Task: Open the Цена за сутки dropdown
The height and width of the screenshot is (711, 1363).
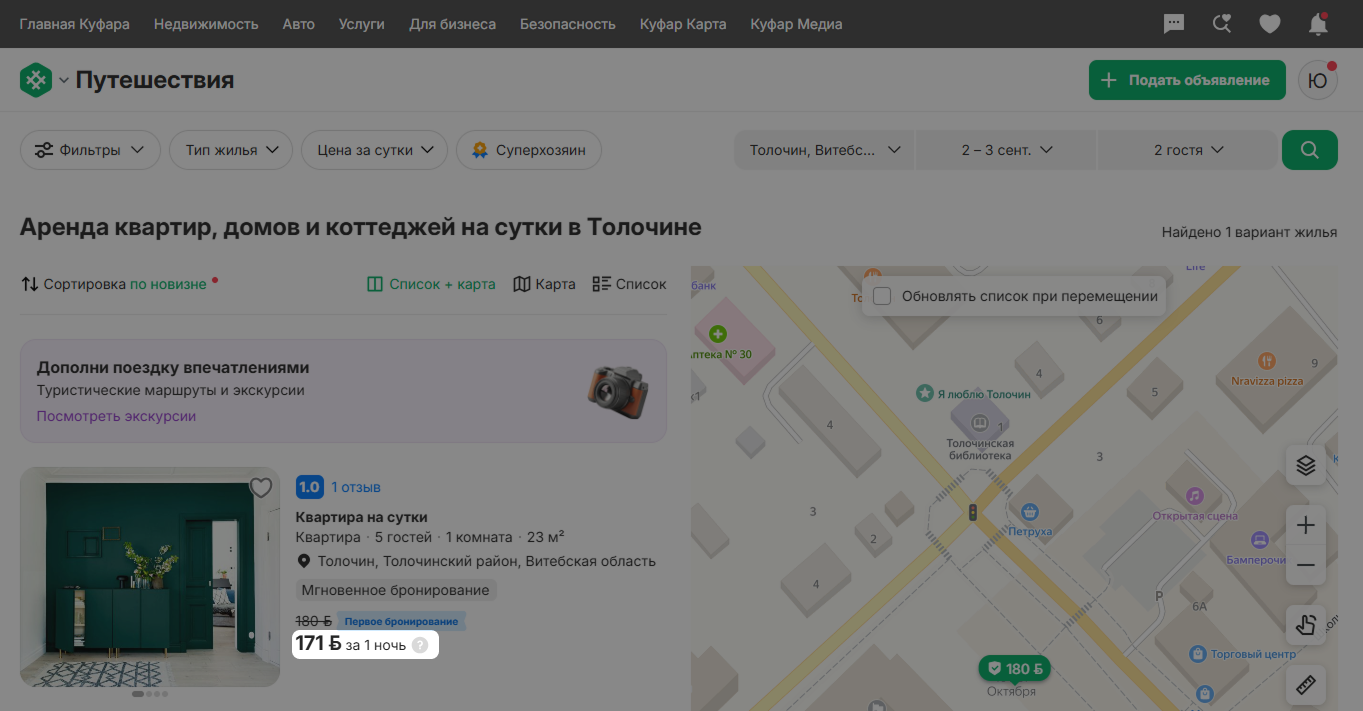Action: click(x=374, y=150)
